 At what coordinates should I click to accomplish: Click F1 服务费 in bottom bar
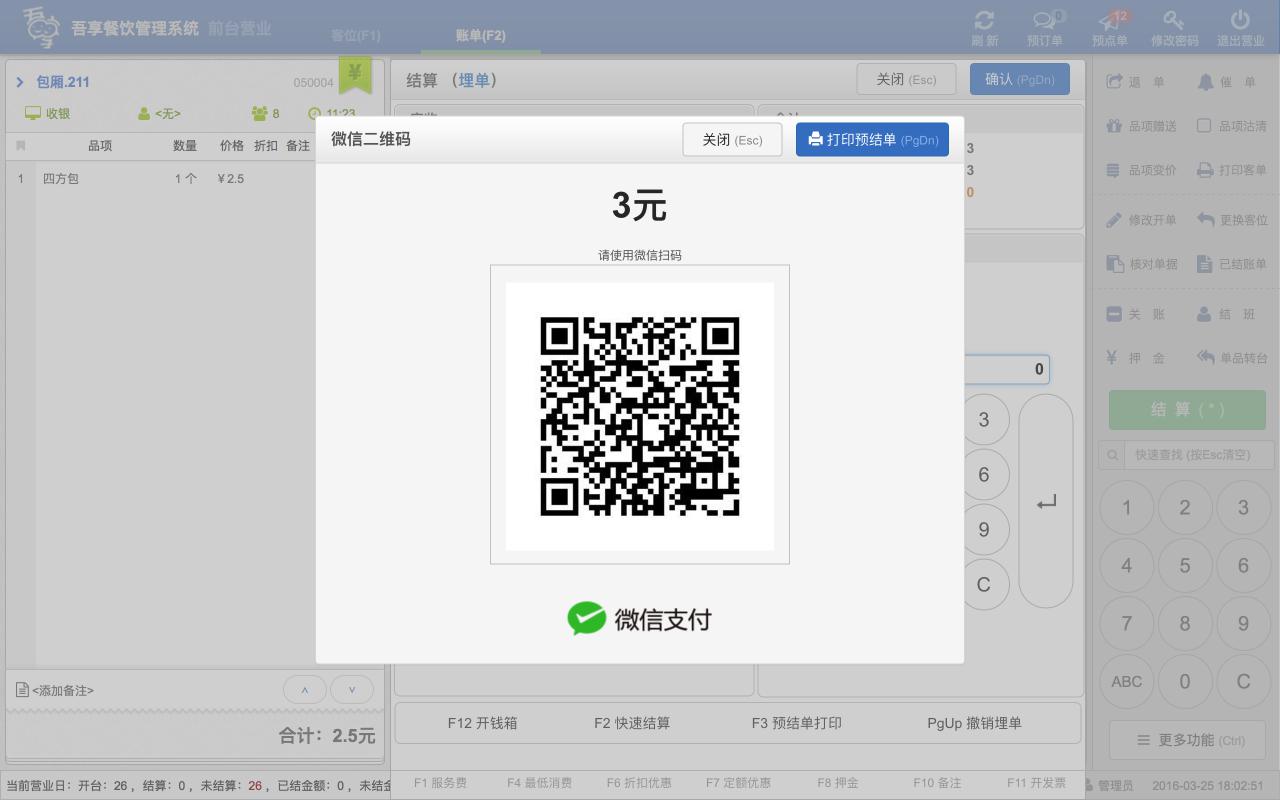(440, 783)
